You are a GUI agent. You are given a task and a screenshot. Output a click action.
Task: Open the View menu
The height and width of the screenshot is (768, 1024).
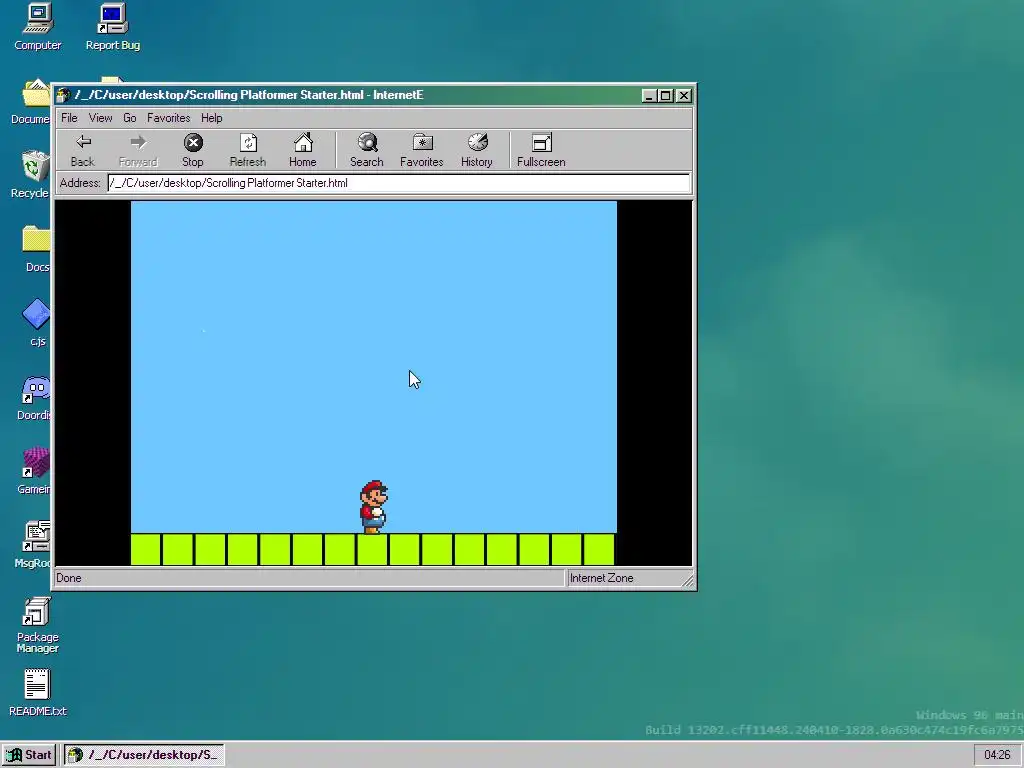coord(101,118)
